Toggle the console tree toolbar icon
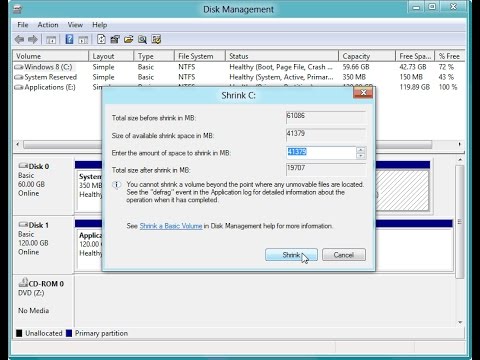Screen dimensions: 480x360 point(51,40)
